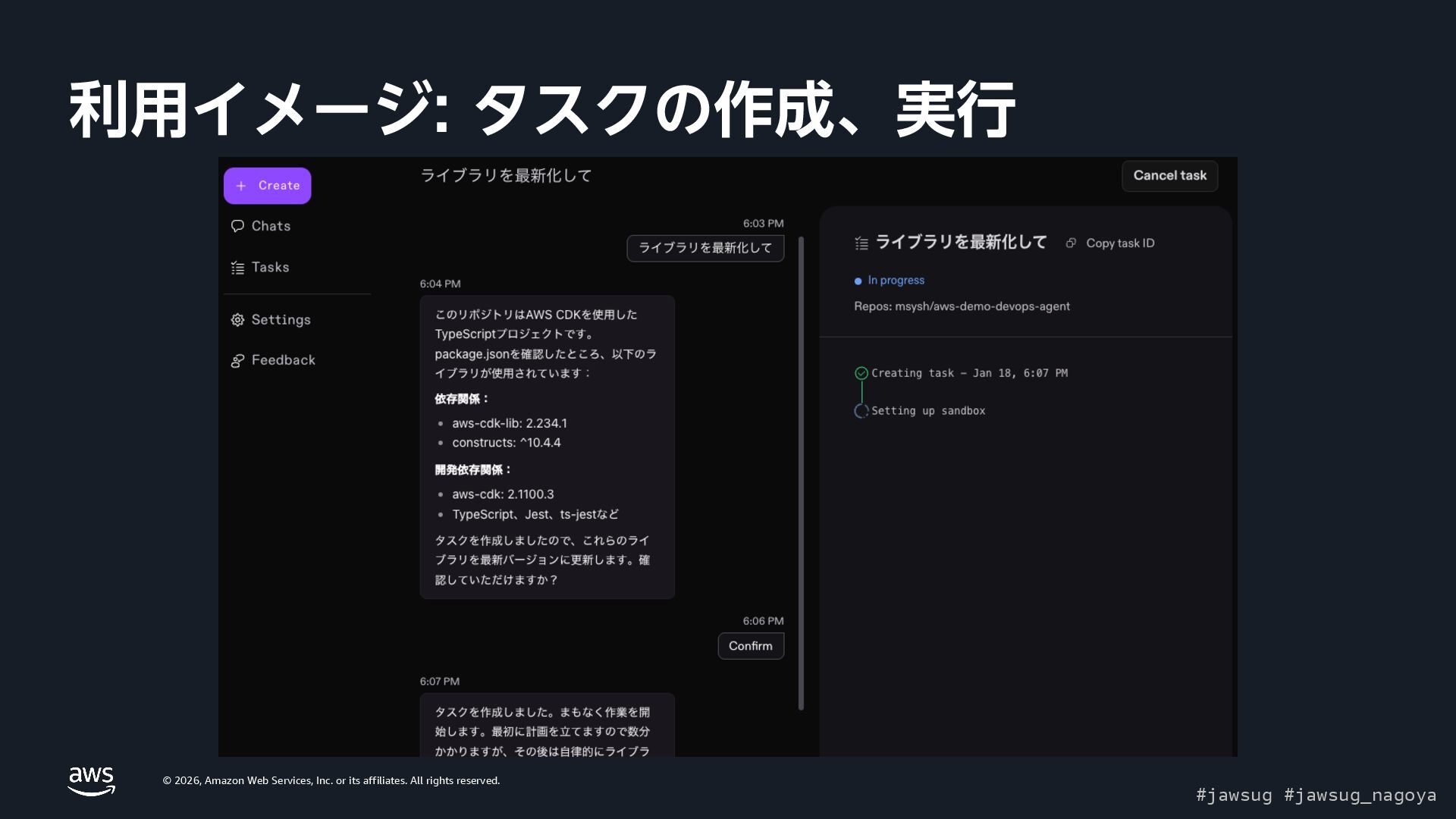Click the chat panel vertical scrollbar
Viewport: 1456px width, 819px height.
click(801, 474)
